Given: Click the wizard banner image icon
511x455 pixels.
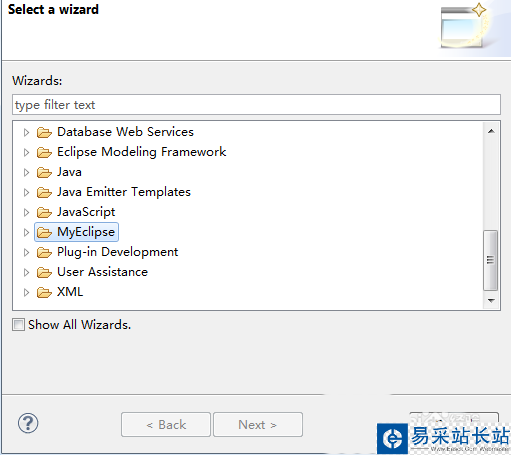Looking at the screenshot, I should (465, 26).
